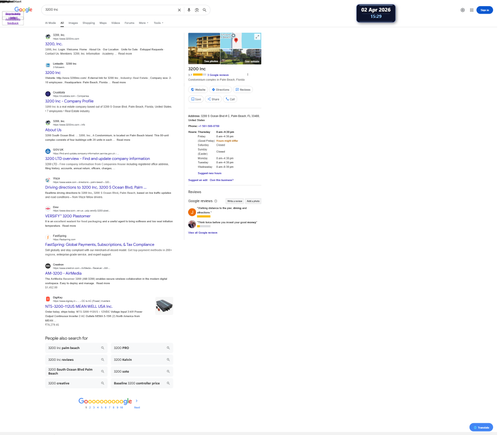Expand the More search filter dropdown
The height and width of the screenshot is (435, 500).
(144, 23)
